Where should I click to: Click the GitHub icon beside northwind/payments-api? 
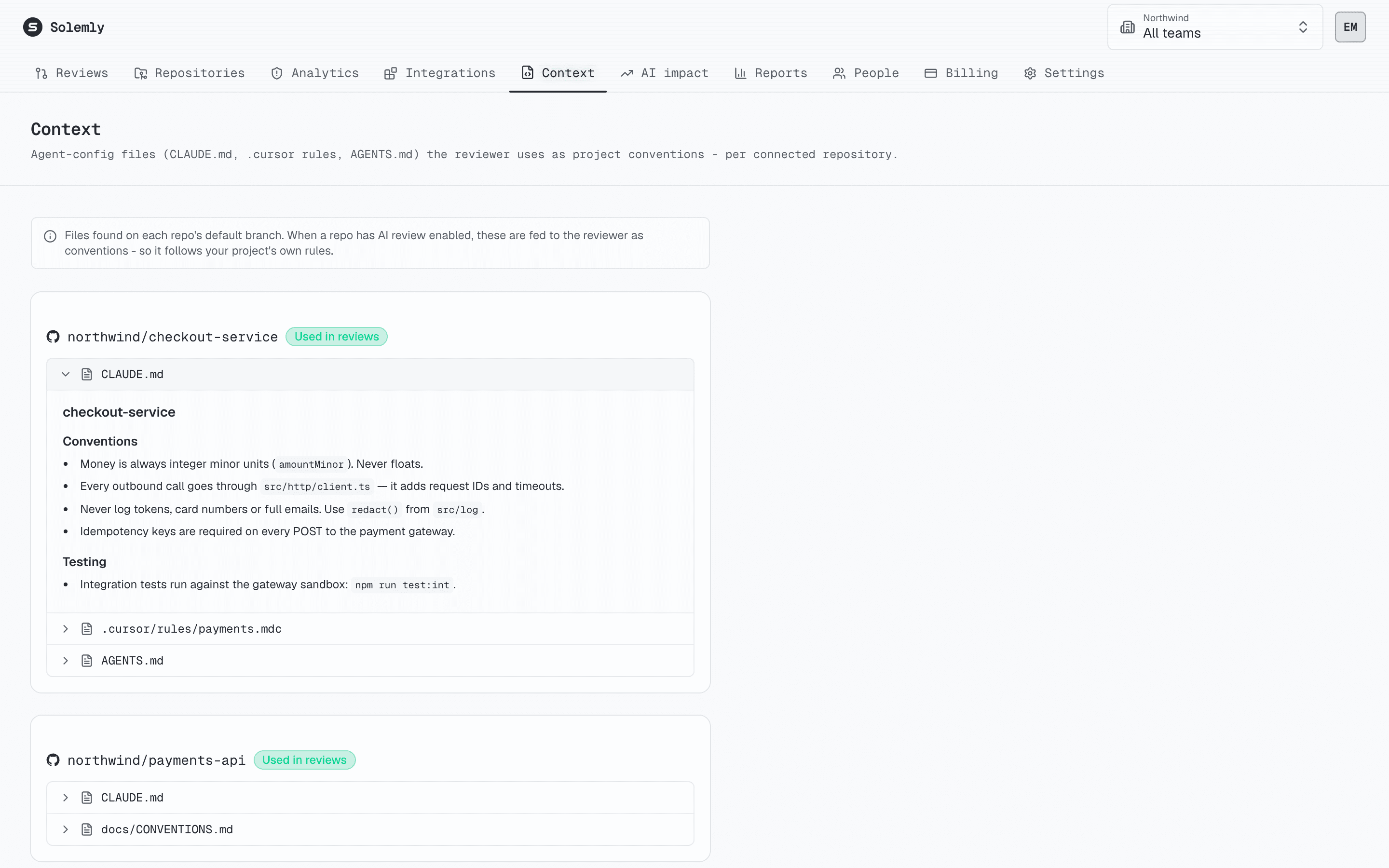[54, 760]
